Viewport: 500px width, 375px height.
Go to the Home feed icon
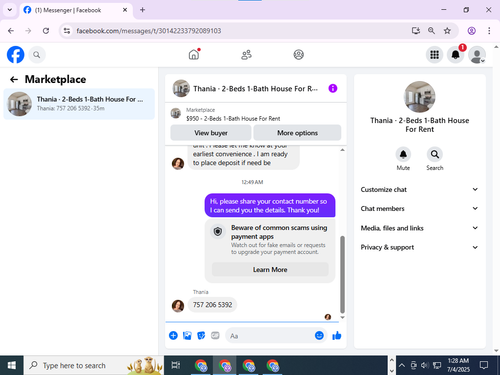pyautogui.click(x=194, y=54)
